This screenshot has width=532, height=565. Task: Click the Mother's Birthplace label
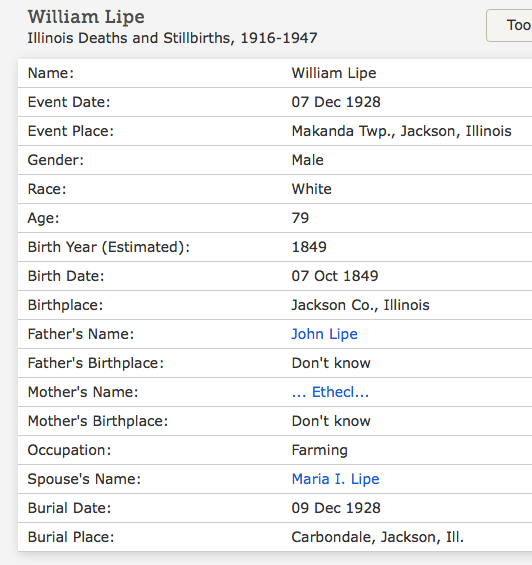98,421
